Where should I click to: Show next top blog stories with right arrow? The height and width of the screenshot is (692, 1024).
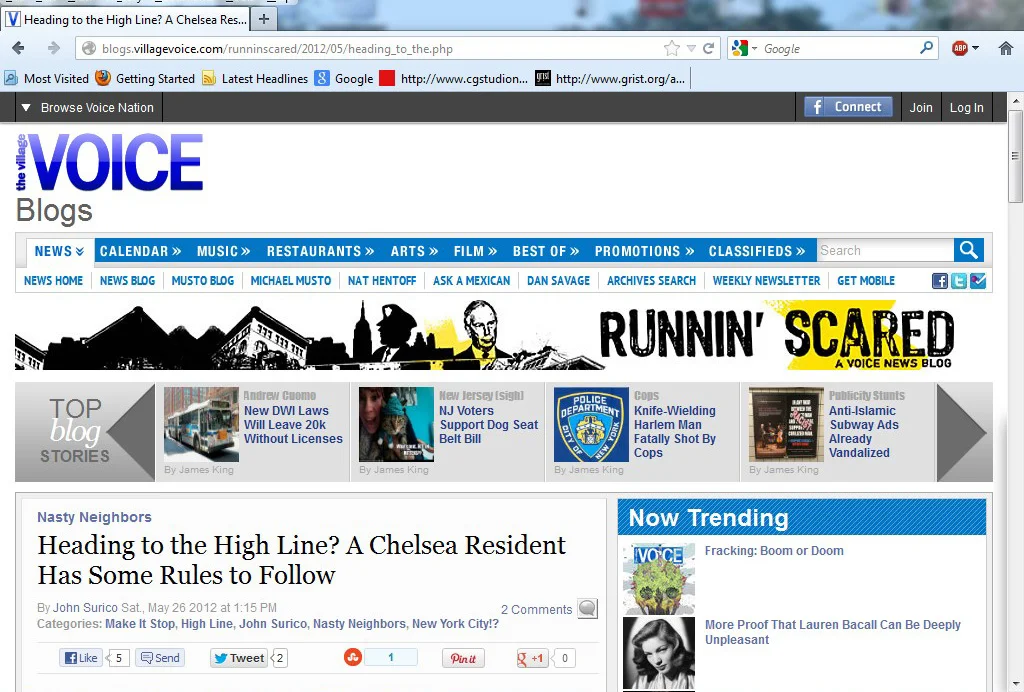pyautogui.click(x=962, y=432)
